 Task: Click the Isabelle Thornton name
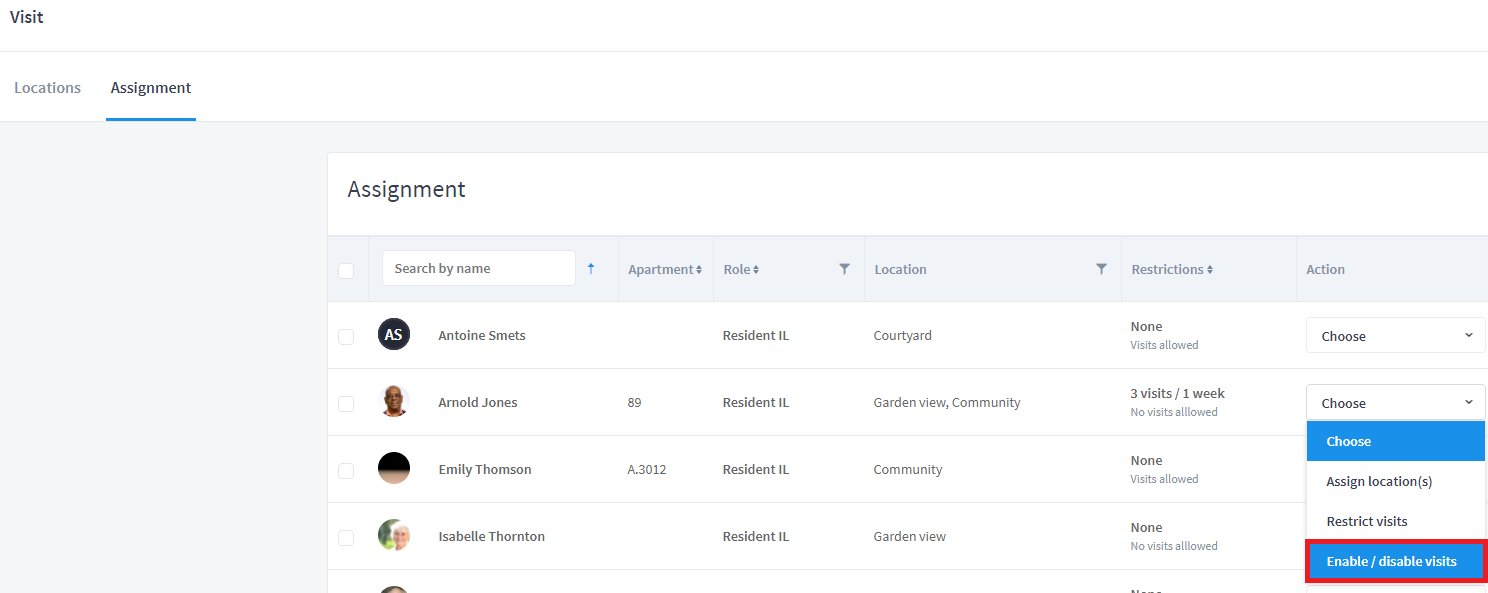point(492,537)
